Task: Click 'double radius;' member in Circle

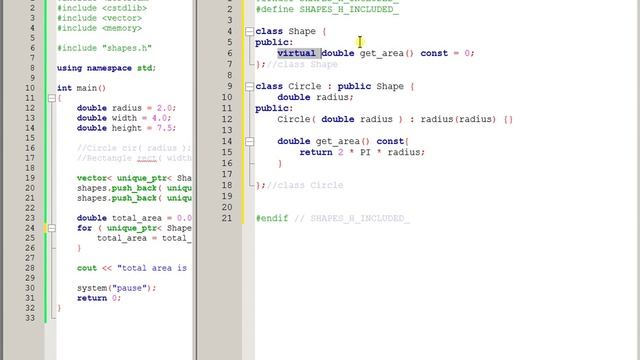Action: [315, 98]
